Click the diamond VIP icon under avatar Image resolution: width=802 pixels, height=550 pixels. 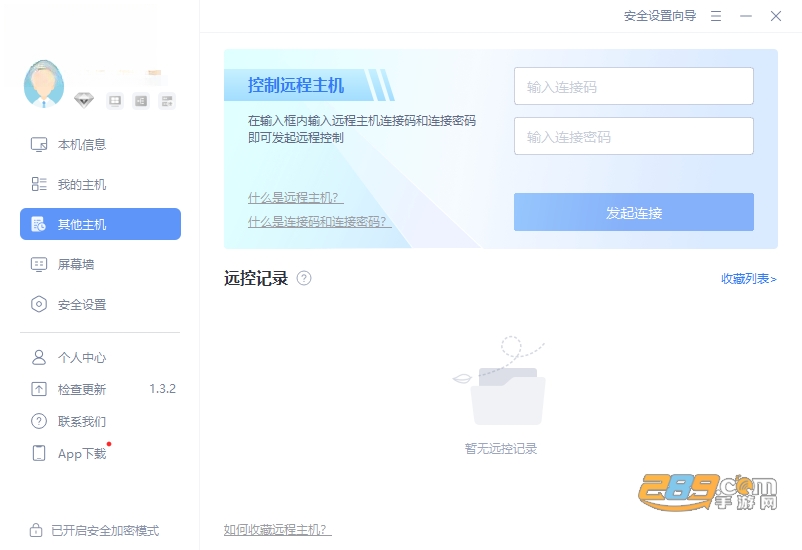coord(83,100)
